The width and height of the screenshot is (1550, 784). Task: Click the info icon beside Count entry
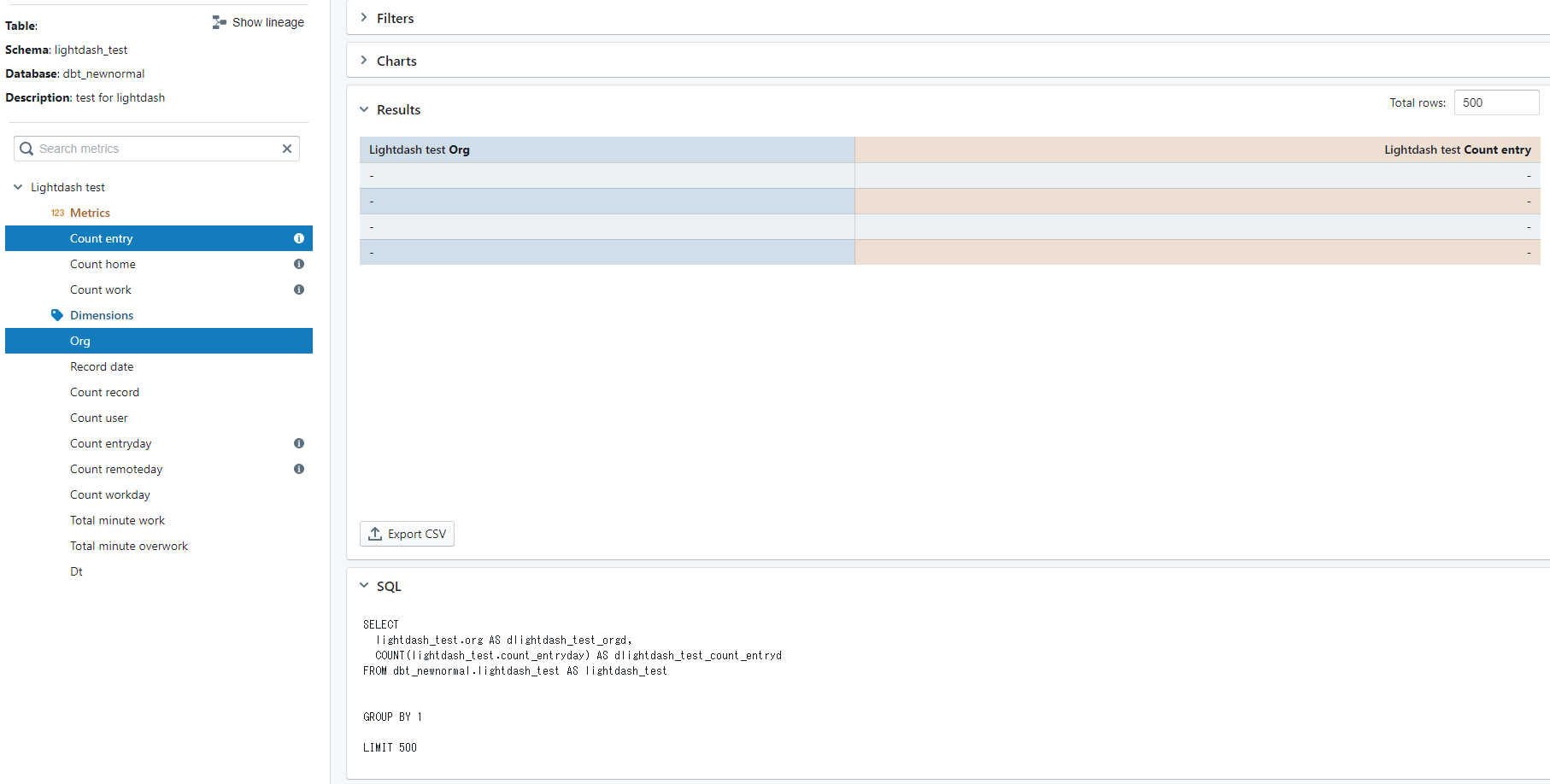pyautogui.click(x=298, y=238)
